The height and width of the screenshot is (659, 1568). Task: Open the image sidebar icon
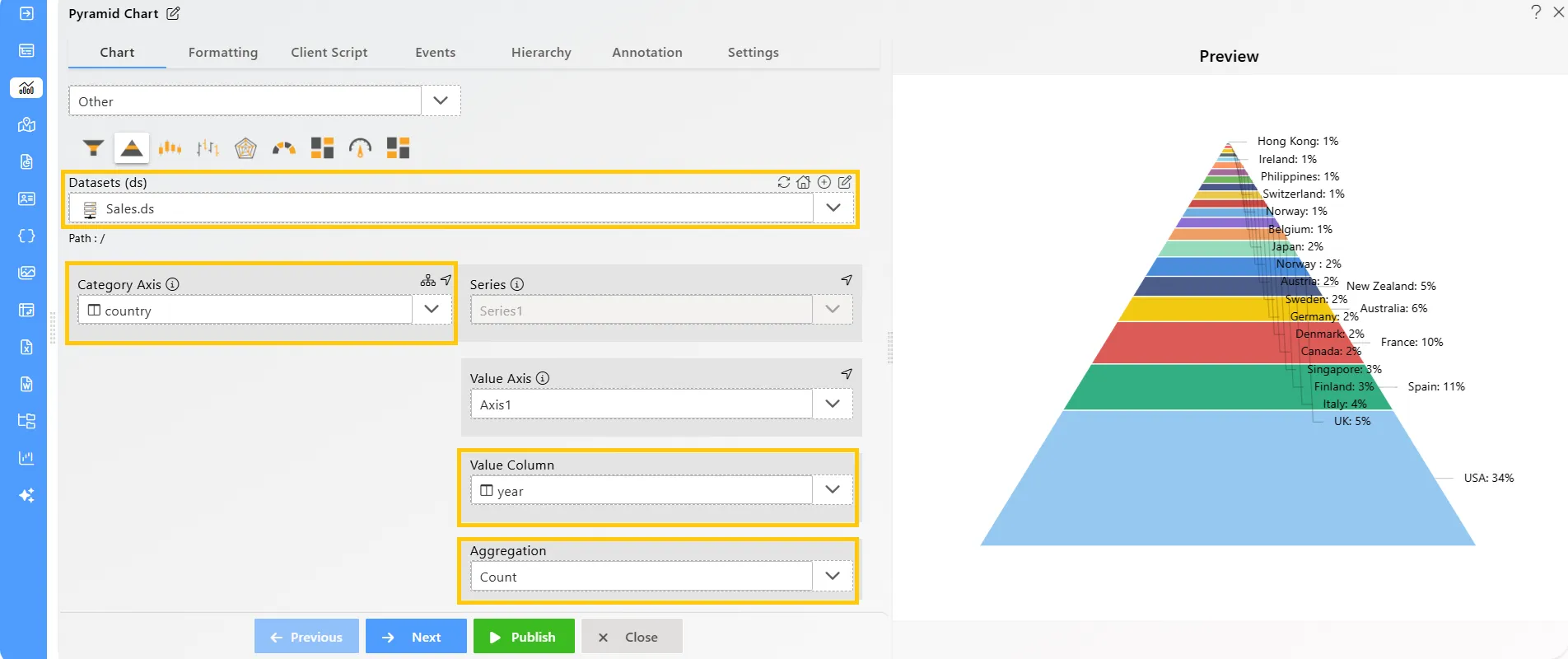coord(26,273)
